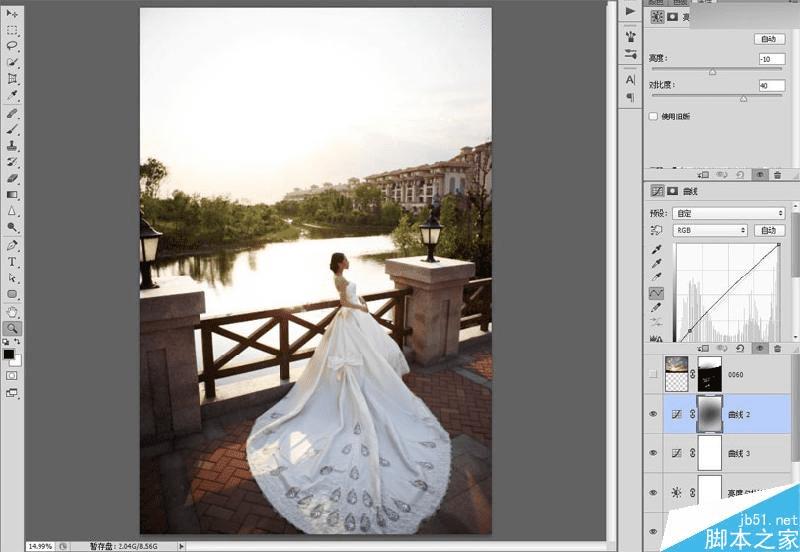Select the Move tool
The height and width of the screenshot is (552, 800).
pyautogui.click(x=12, y=14)
